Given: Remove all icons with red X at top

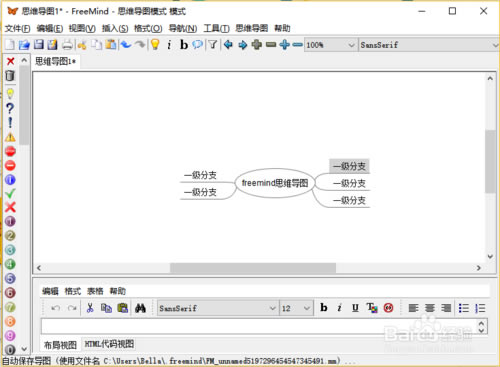Looking at the screenshot, I should pos(10,61).
